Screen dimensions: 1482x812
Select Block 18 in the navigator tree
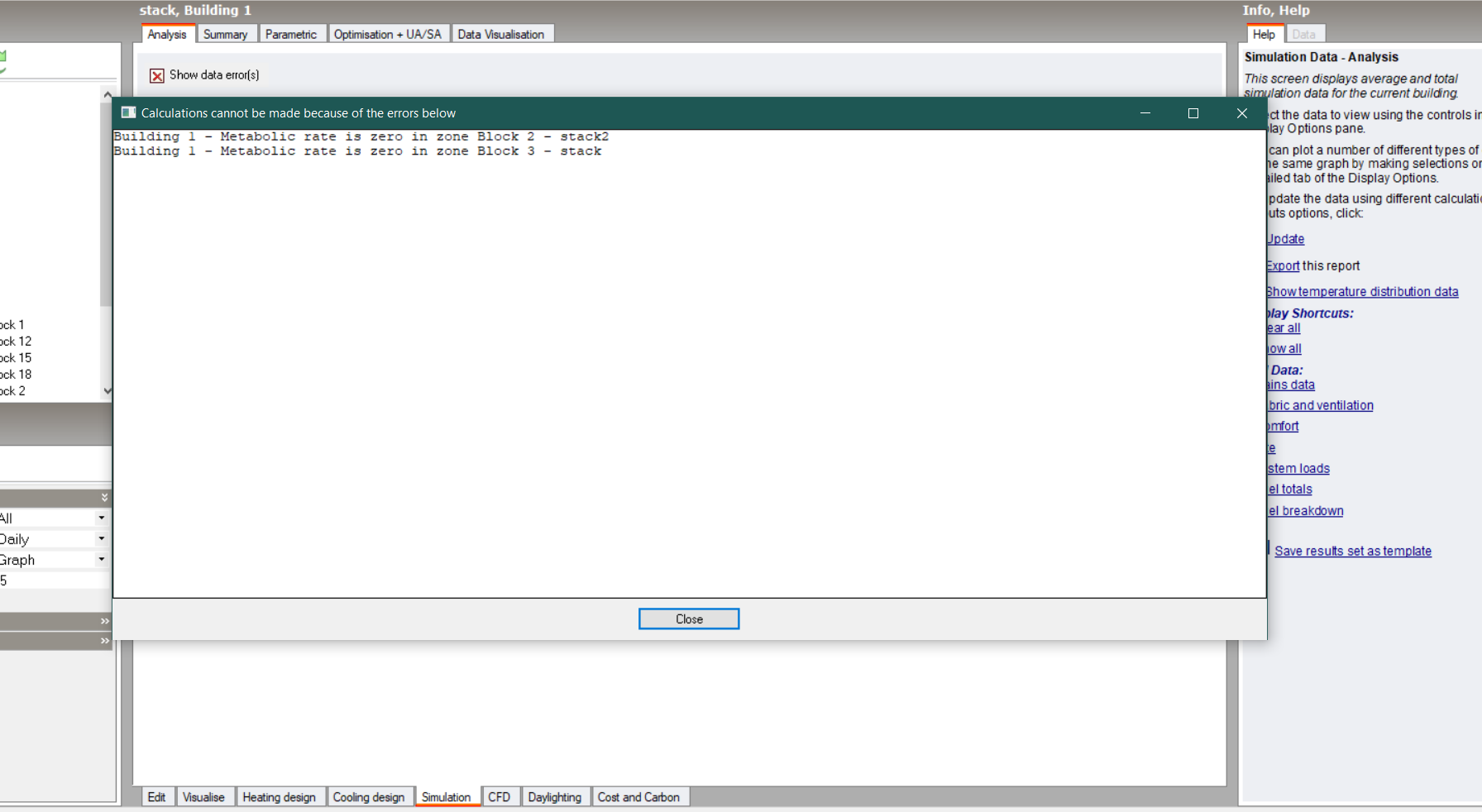(16, 375)
